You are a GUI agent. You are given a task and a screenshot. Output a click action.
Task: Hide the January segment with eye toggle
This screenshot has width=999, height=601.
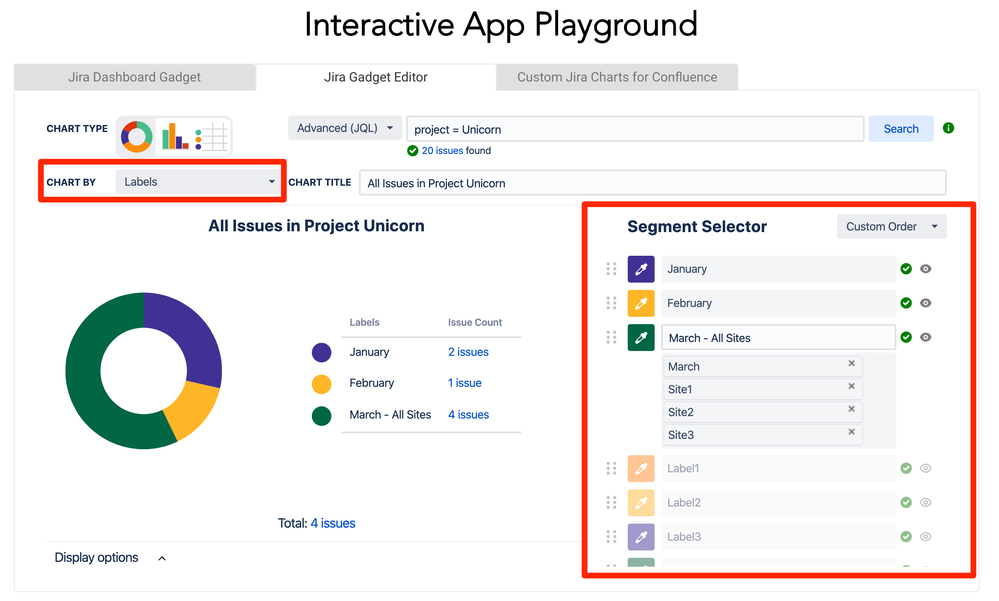(x=925, y=268)
